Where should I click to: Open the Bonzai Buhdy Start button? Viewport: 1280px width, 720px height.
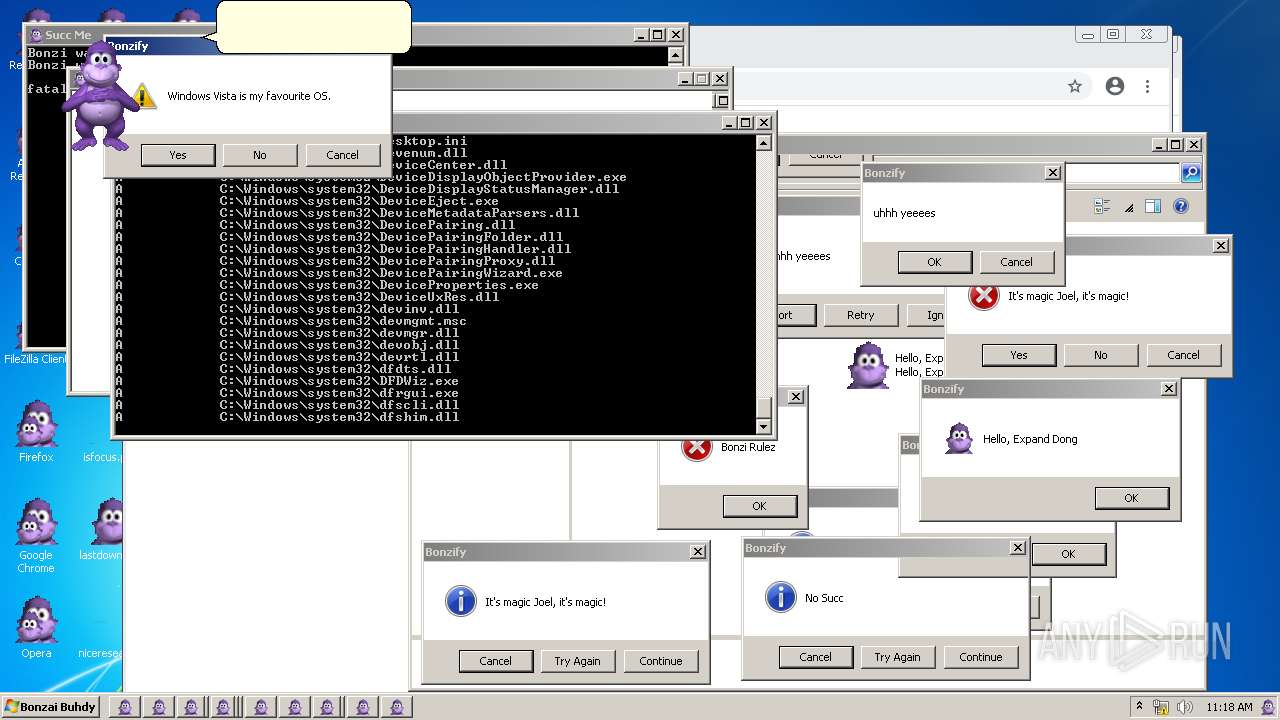[50, 707]
